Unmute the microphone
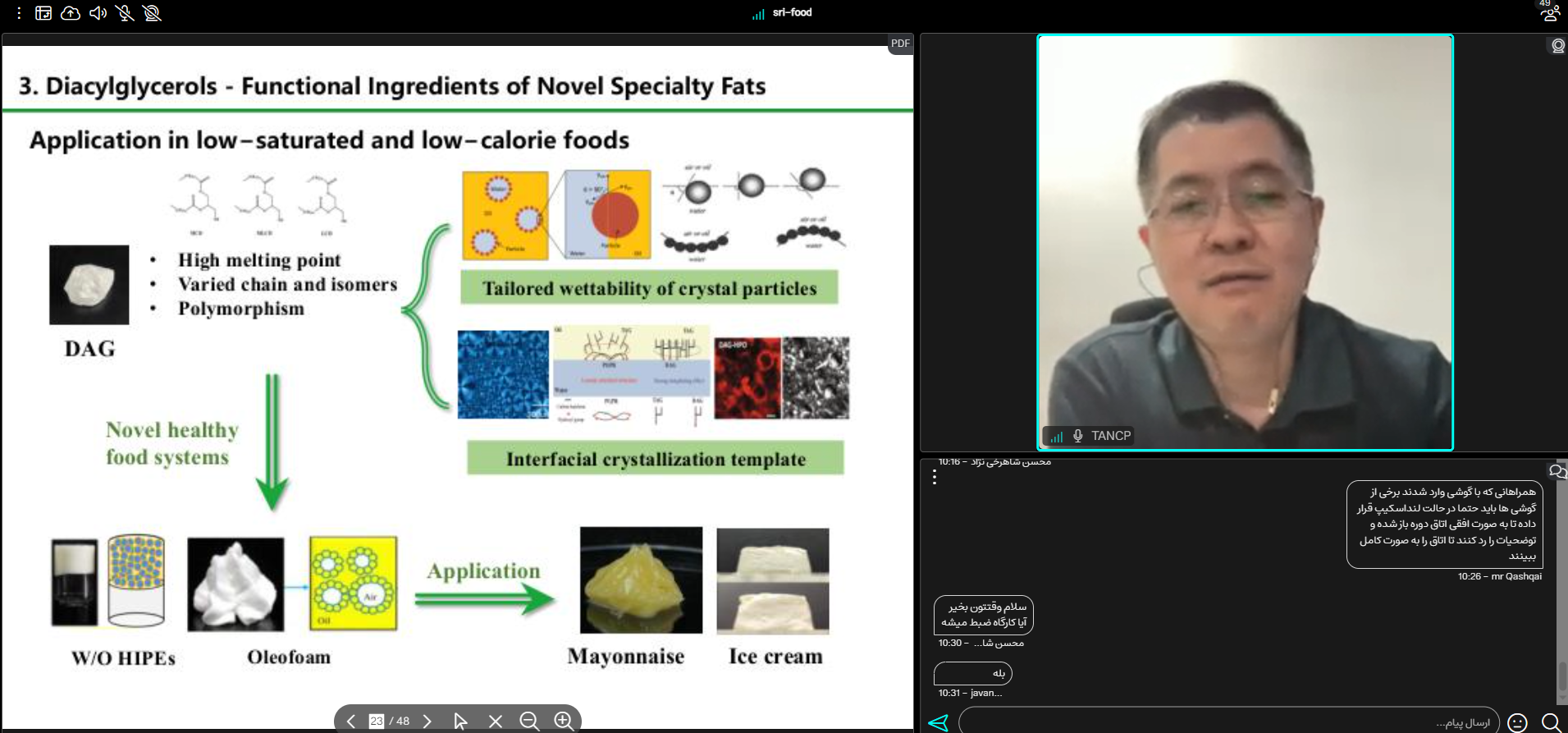This screenshot has width=1568, height=733. click(125, 13)
